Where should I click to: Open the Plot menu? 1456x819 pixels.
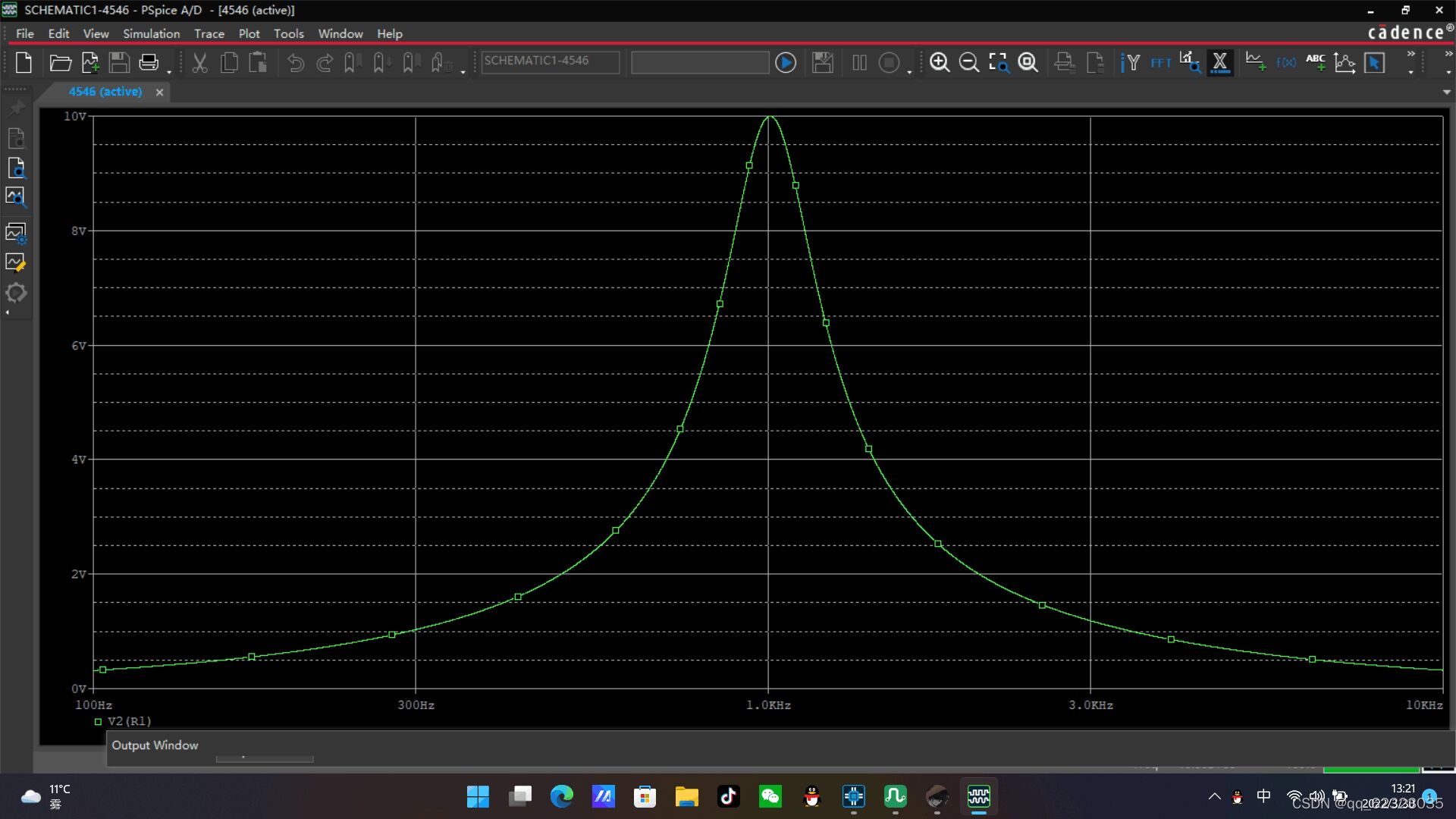pos(249,33)
